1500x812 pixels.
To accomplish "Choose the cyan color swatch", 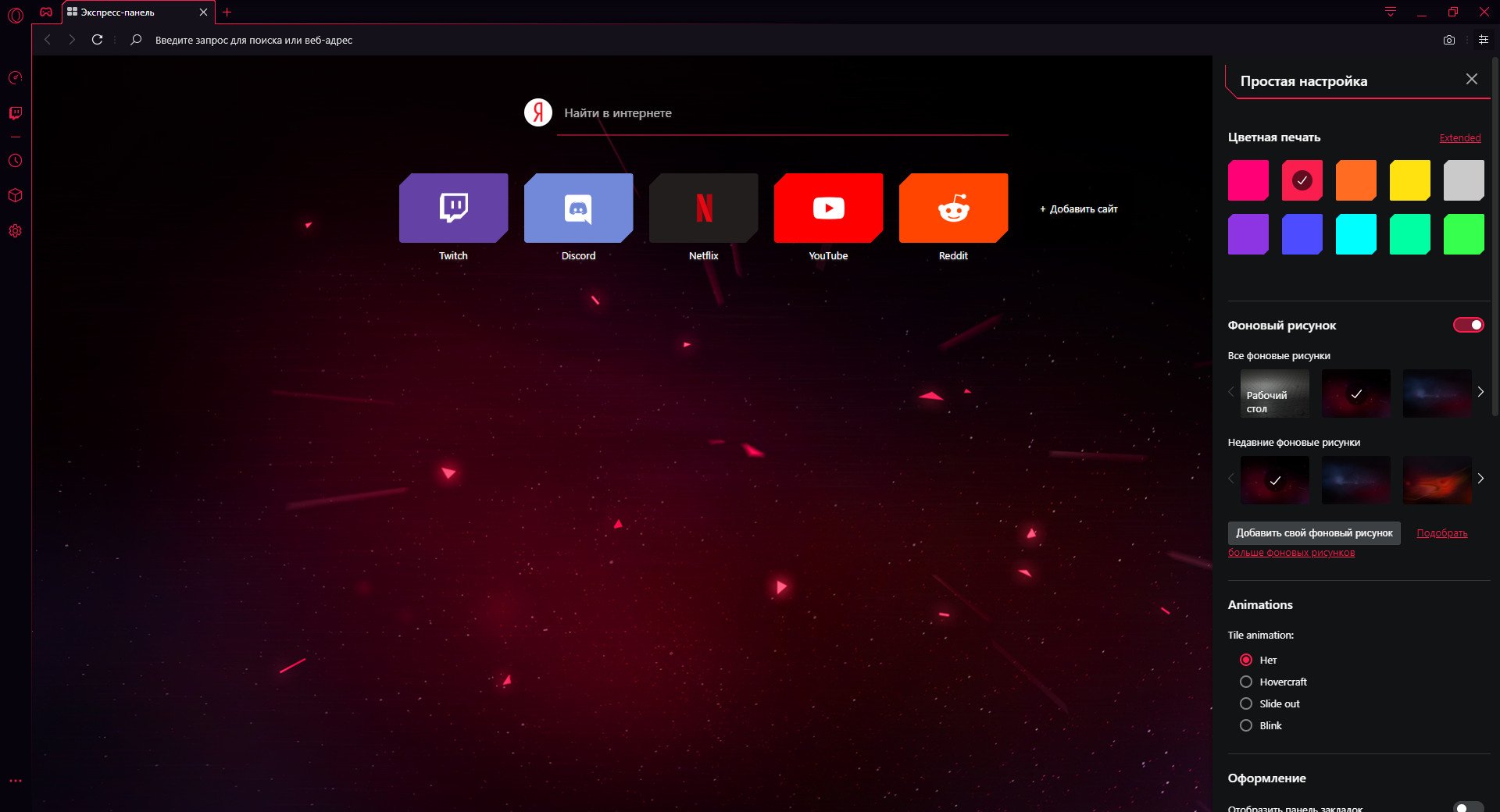I will pyautogui.click(x=1355, y=234).
